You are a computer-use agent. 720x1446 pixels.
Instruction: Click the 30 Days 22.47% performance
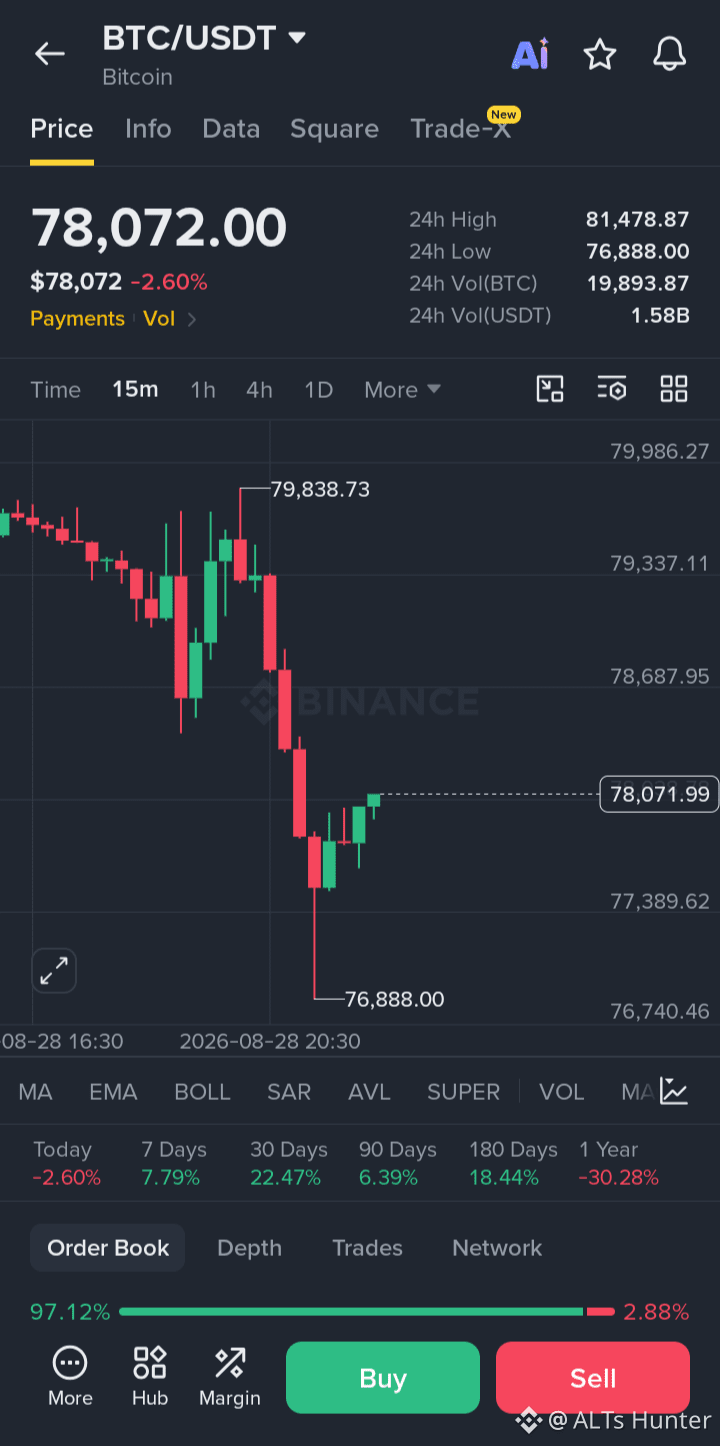coord(288,1163)
